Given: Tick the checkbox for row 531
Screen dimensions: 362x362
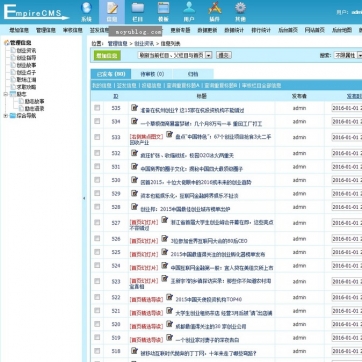Looking at the screenshot, I should [97, 166].
